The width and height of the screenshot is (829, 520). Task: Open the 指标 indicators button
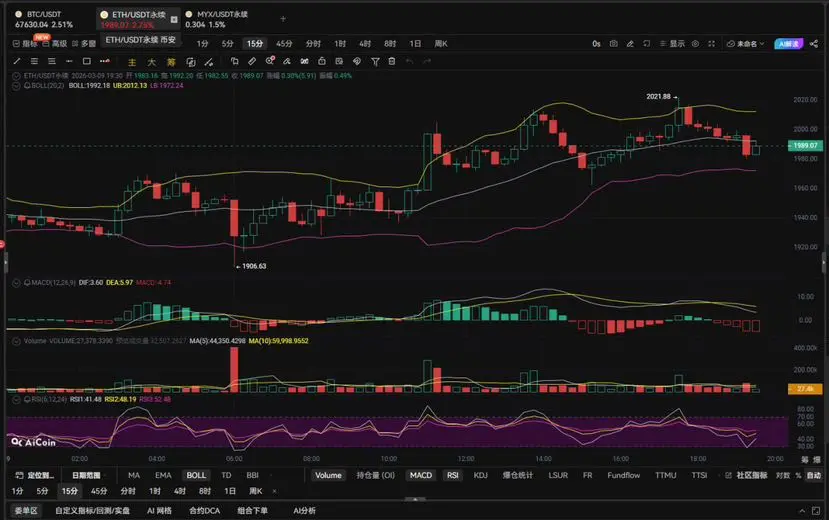25,44
